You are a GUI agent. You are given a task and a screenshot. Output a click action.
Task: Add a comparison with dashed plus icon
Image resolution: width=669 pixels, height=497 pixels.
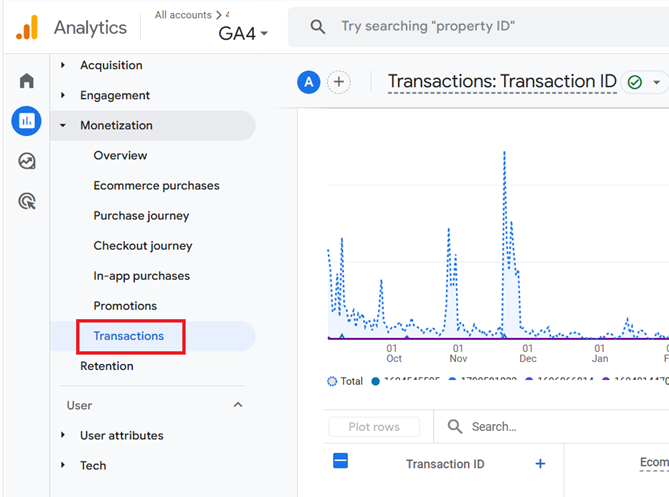(339, 82)
